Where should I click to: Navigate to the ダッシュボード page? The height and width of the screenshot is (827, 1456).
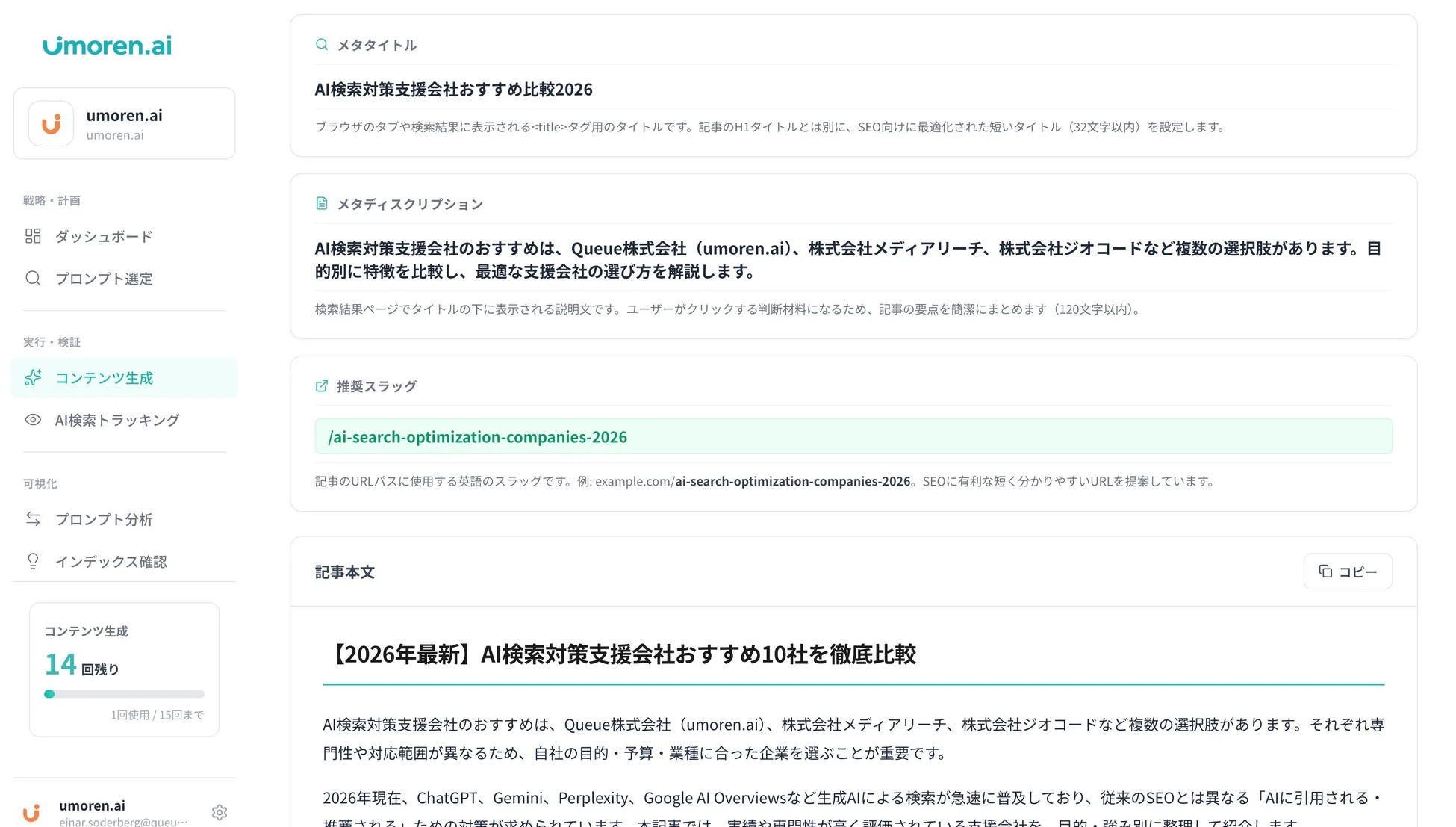[103, 235]
